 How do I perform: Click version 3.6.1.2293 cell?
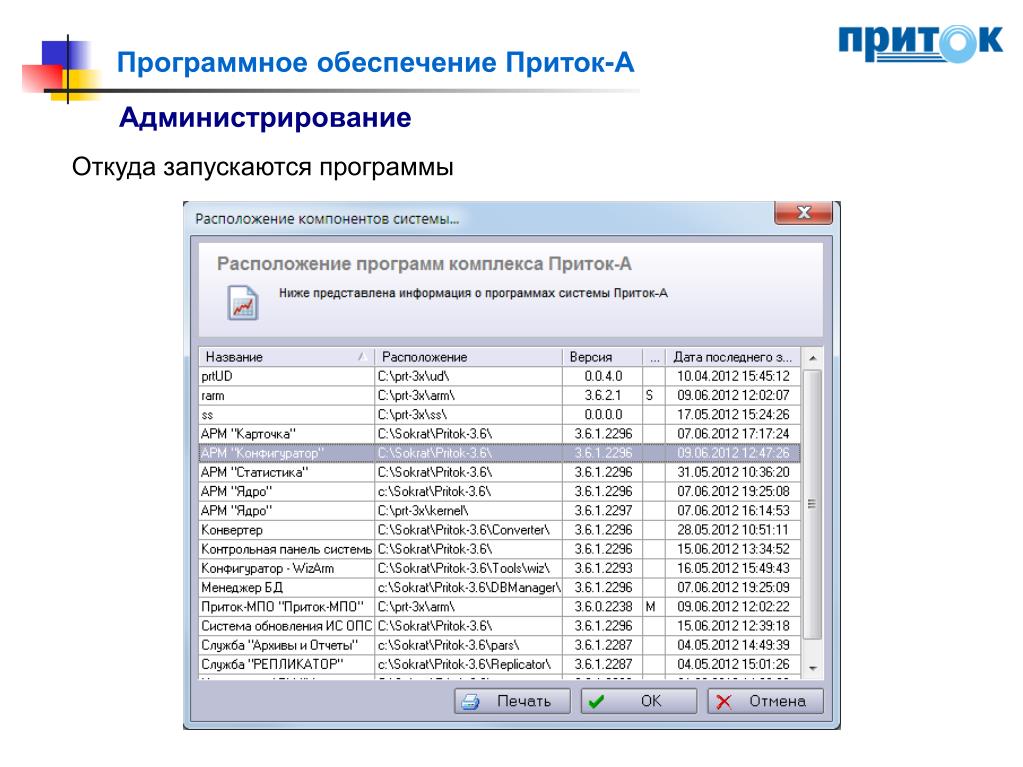tap(603, 568)
